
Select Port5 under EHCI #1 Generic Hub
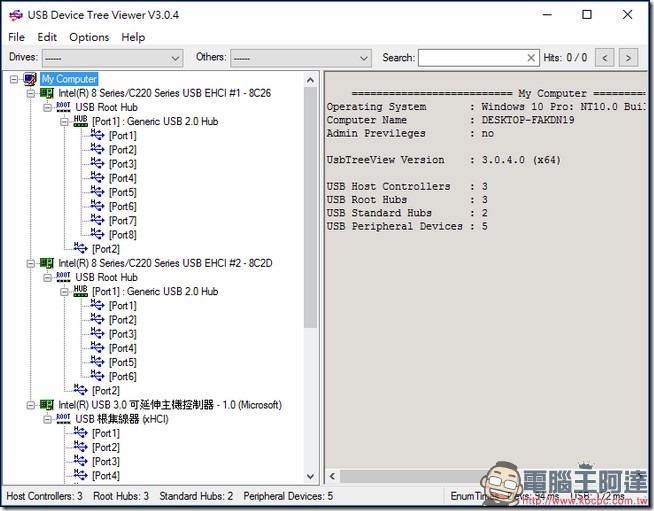[x=123, y=192]
